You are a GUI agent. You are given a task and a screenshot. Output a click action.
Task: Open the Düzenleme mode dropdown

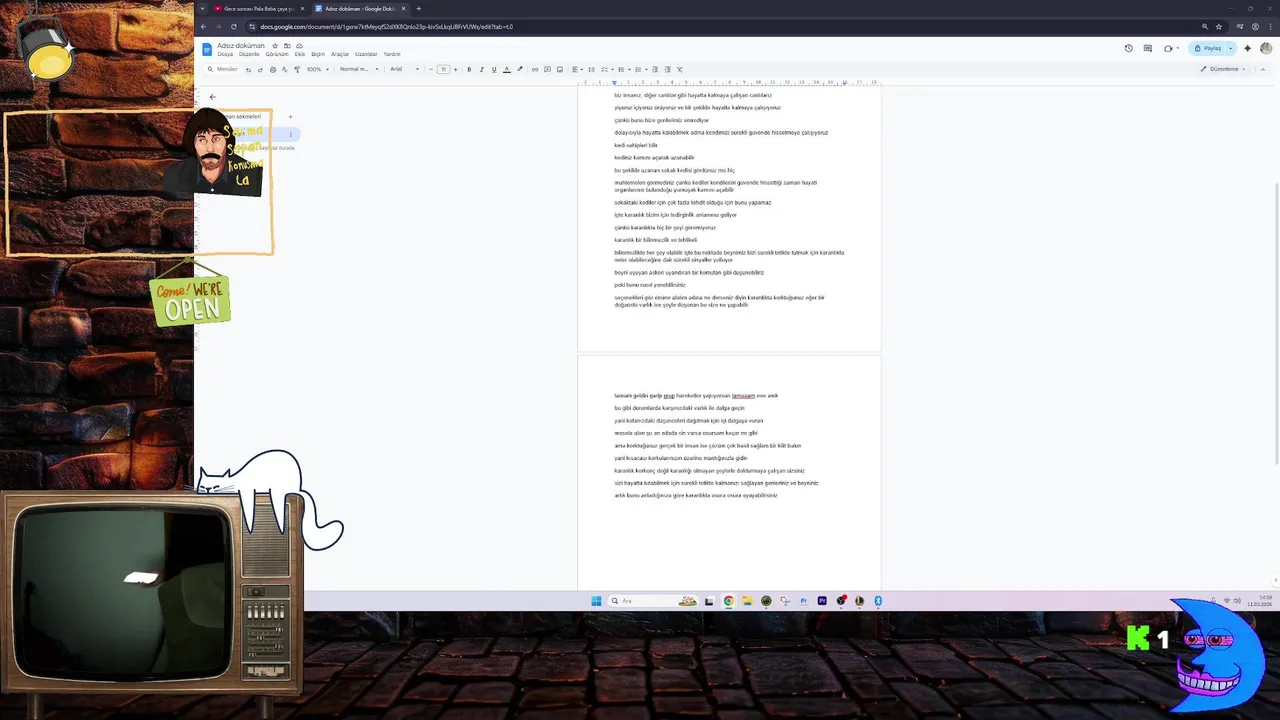pos(1224,69)
